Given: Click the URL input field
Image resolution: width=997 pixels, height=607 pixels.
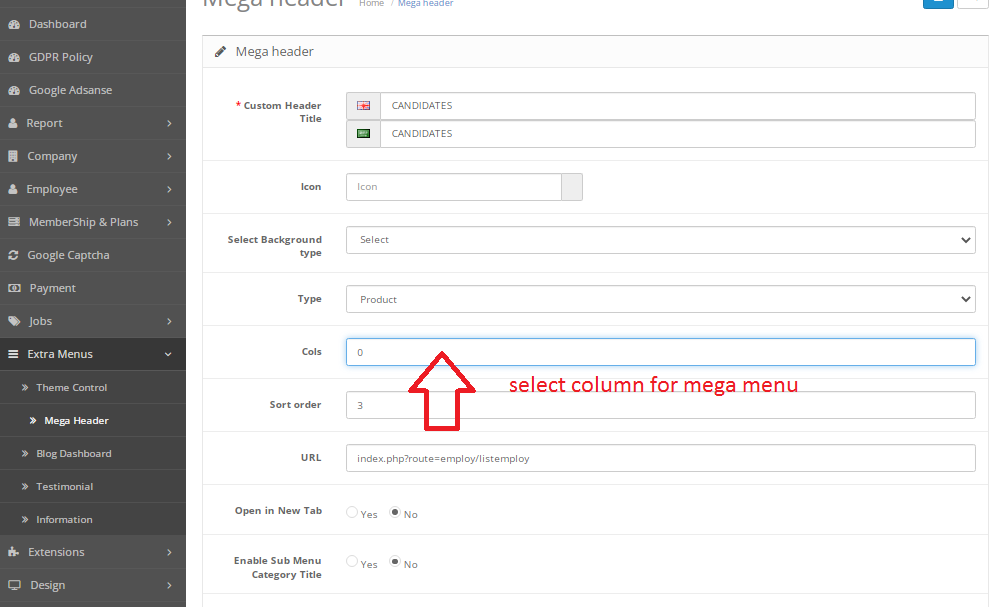Looking at the screenshot, I should pos(660,458).
